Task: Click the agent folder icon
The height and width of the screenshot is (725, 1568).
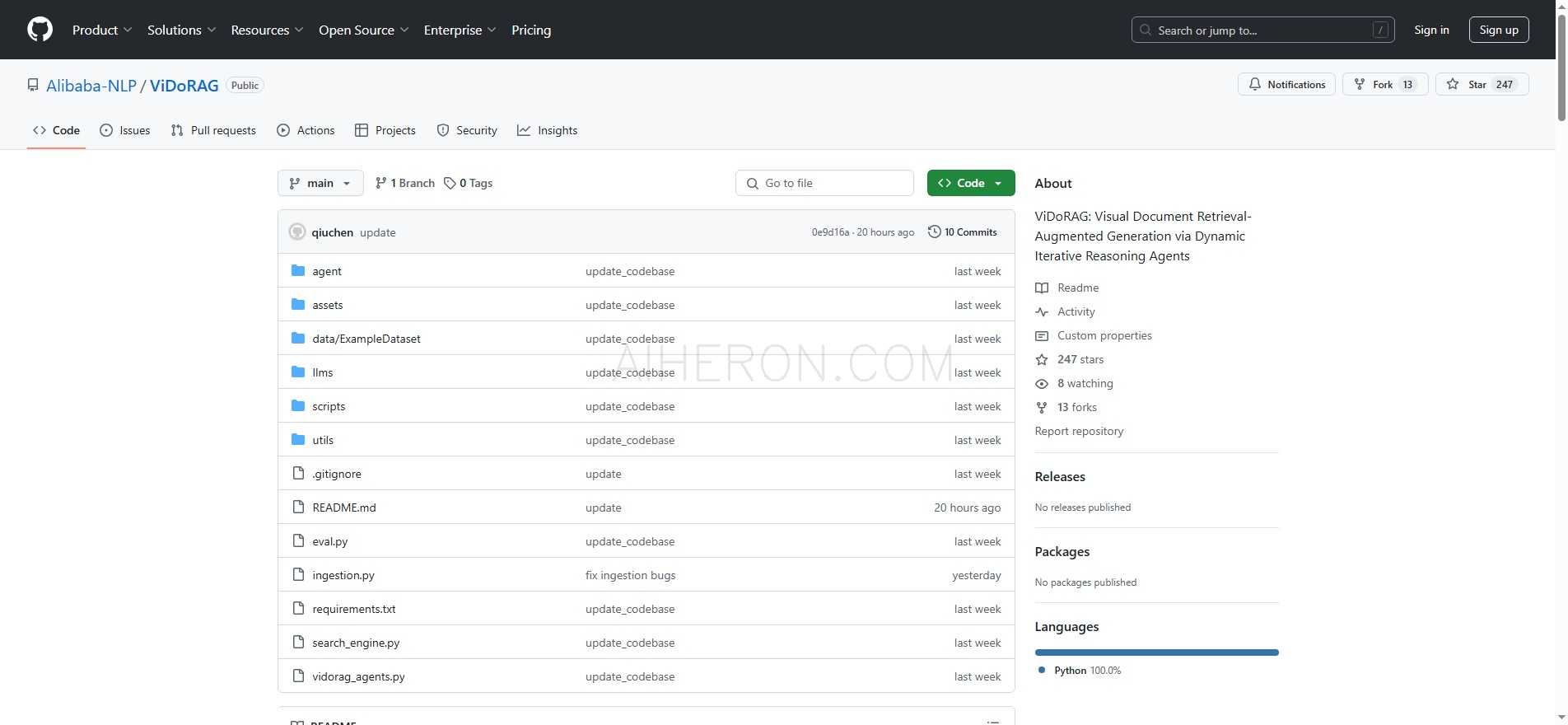Action: [298, 271]
